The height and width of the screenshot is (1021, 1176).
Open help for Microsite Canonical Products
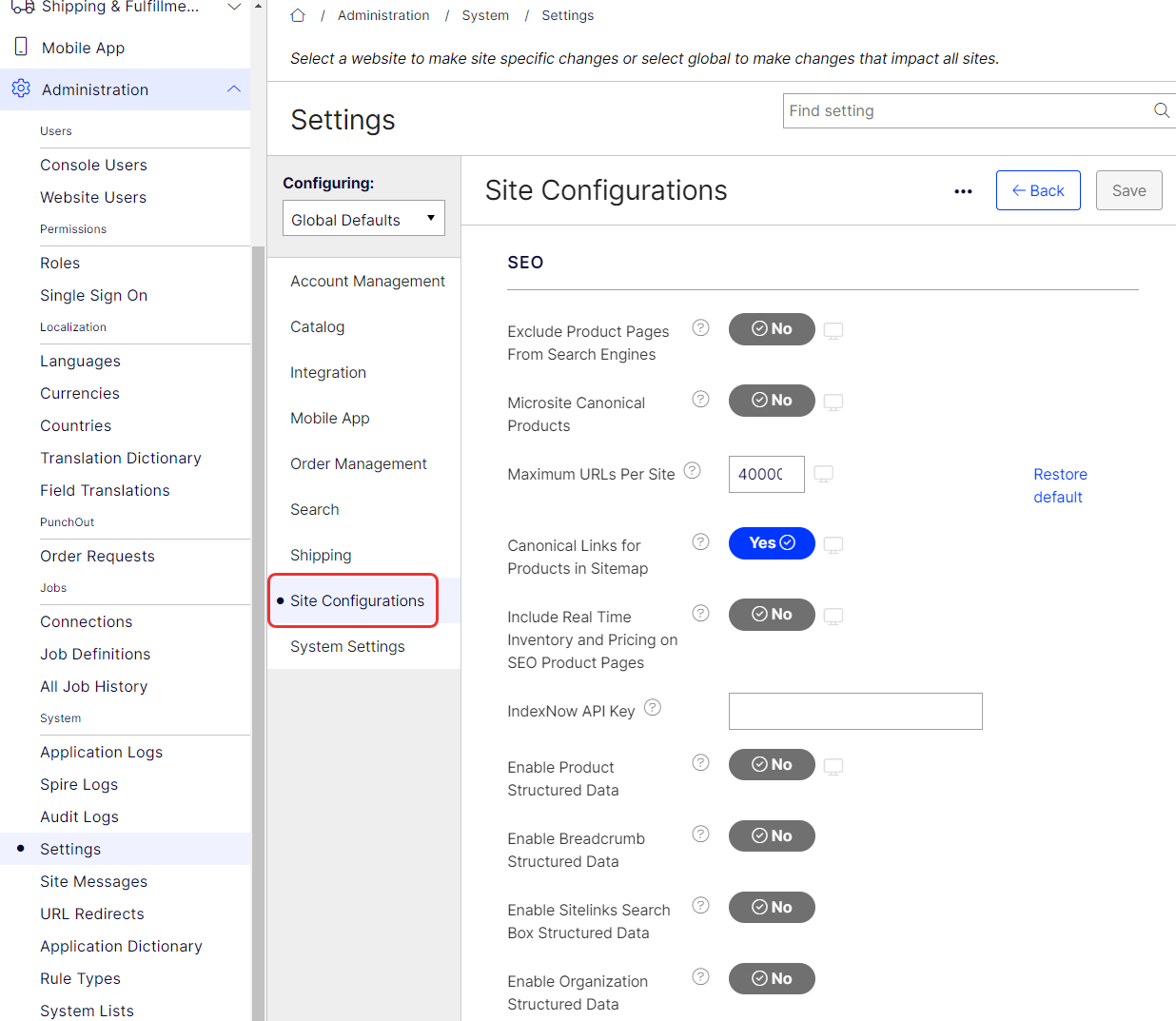[x=700, y=399]
